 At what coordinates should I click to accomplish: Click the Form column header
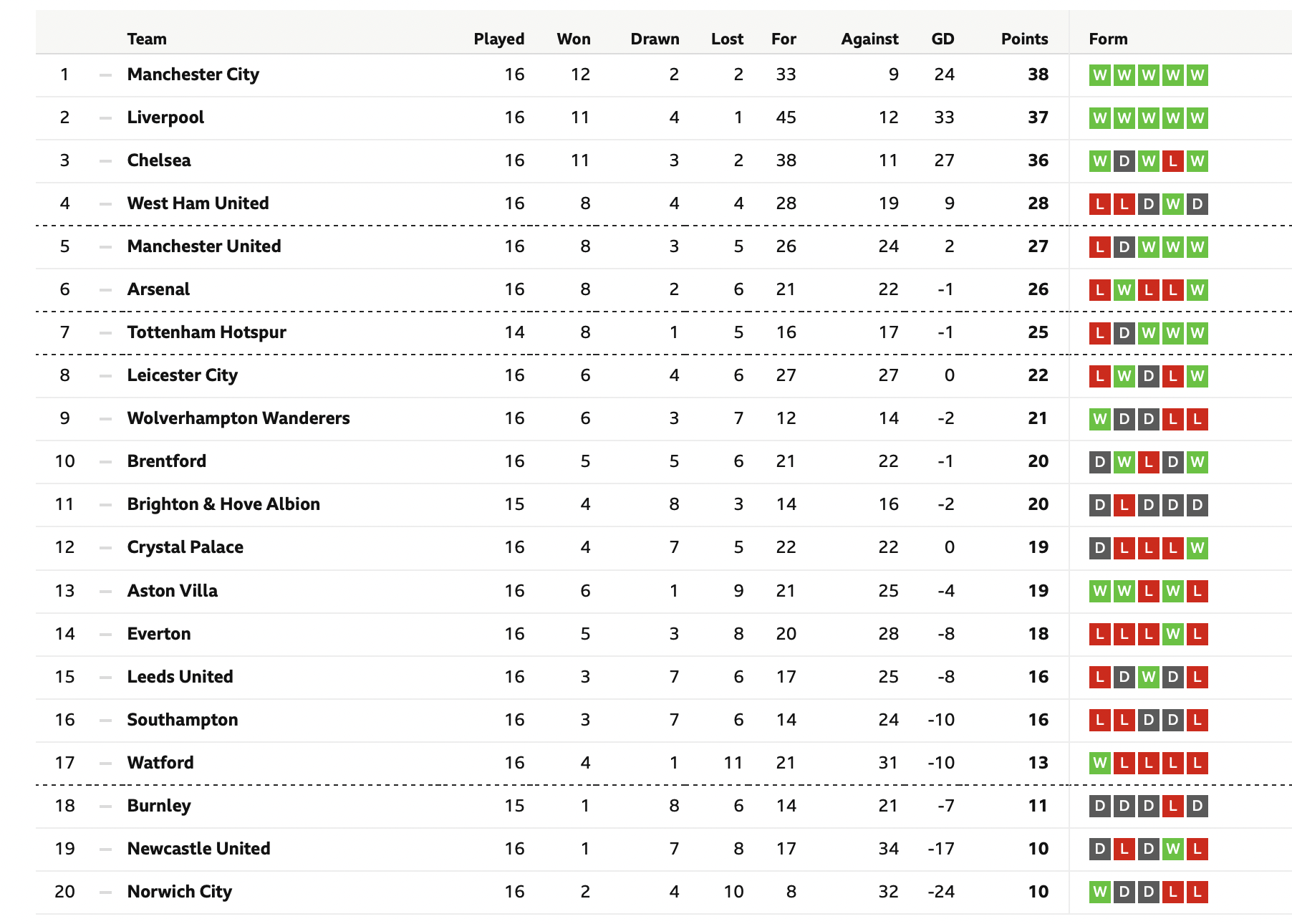[x=1108, y=39]
